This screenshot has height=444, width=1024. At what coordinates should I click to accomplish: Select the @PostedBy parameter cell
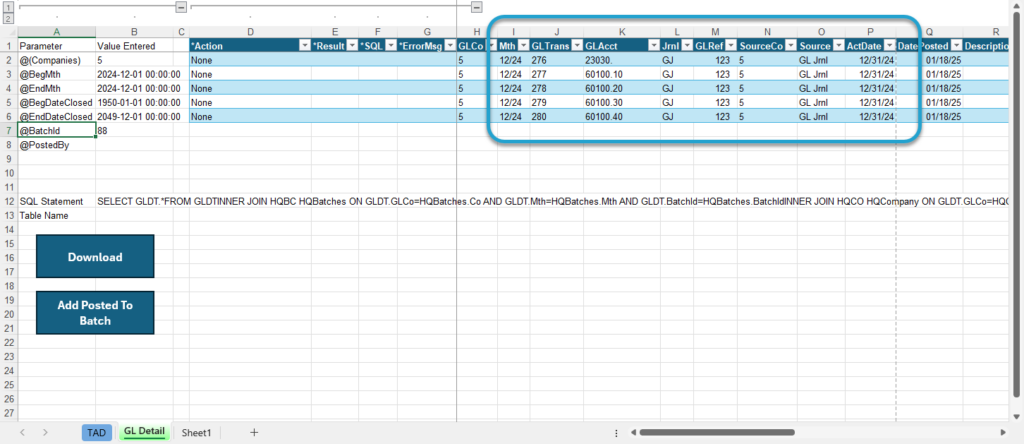(57, 145)
